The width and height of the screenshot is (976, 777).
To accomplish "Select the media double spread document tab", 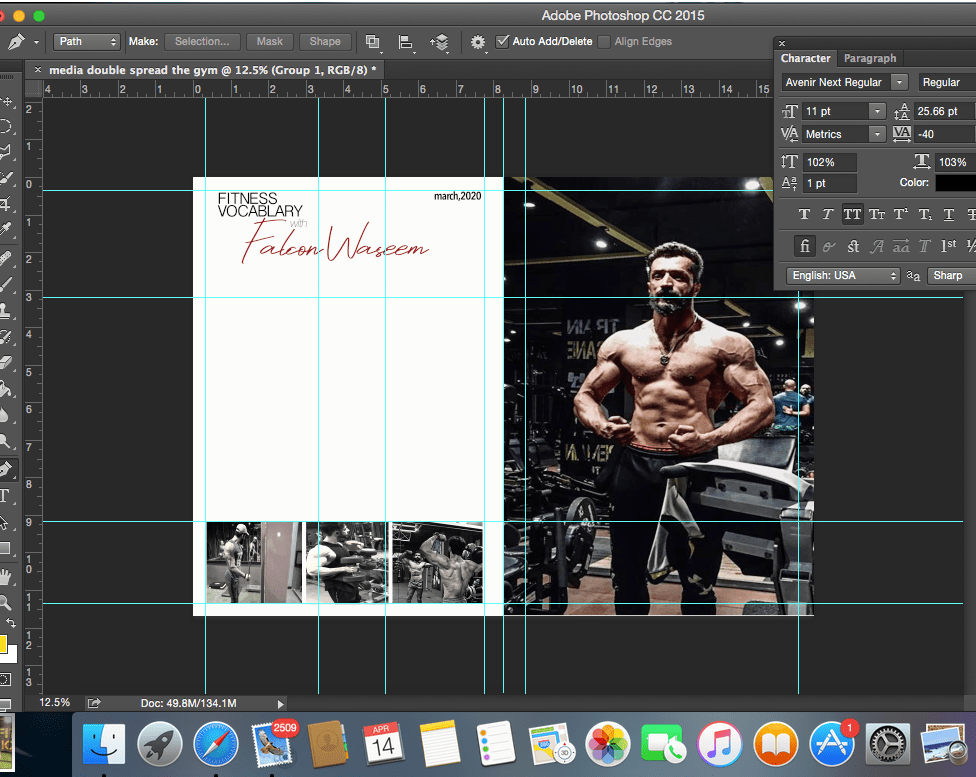I will 212,69.
